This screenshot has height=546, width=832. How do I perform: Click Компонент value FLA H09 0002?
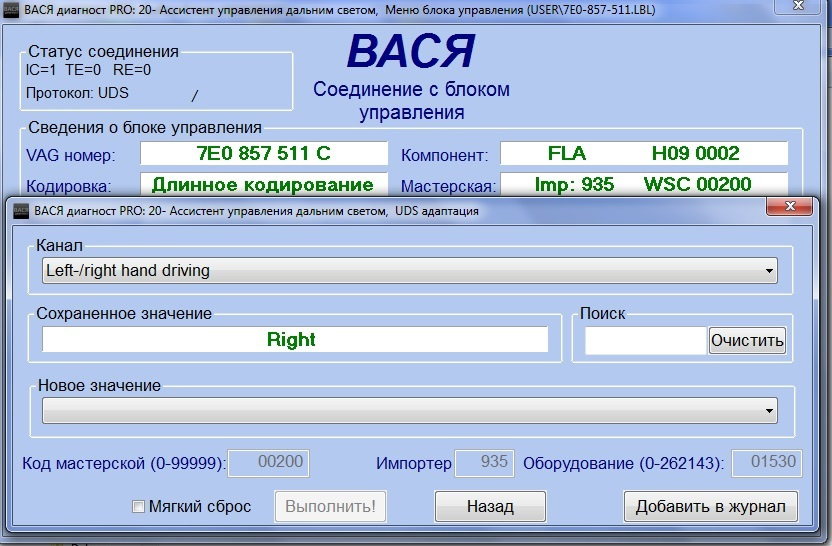(644, 153)
